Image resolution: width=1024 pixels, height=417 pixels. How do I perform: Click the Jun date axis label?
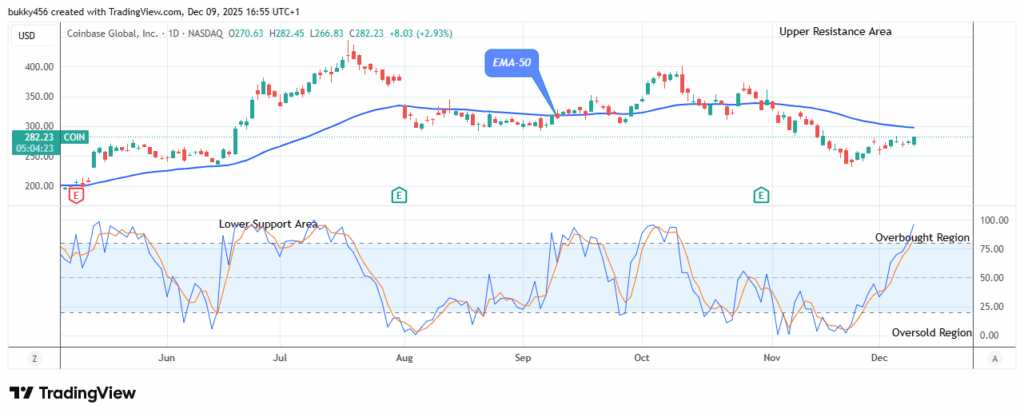pos(168,358)
